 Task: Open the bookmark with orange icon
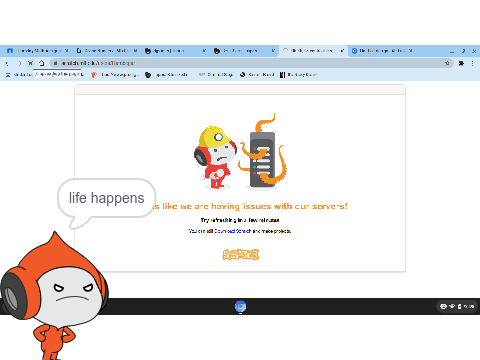114,75
